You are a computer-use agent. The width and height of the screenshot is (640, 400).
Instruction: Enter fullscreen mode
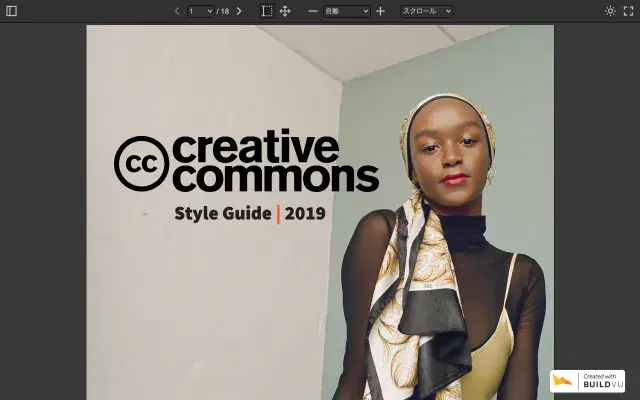[628, 11]
